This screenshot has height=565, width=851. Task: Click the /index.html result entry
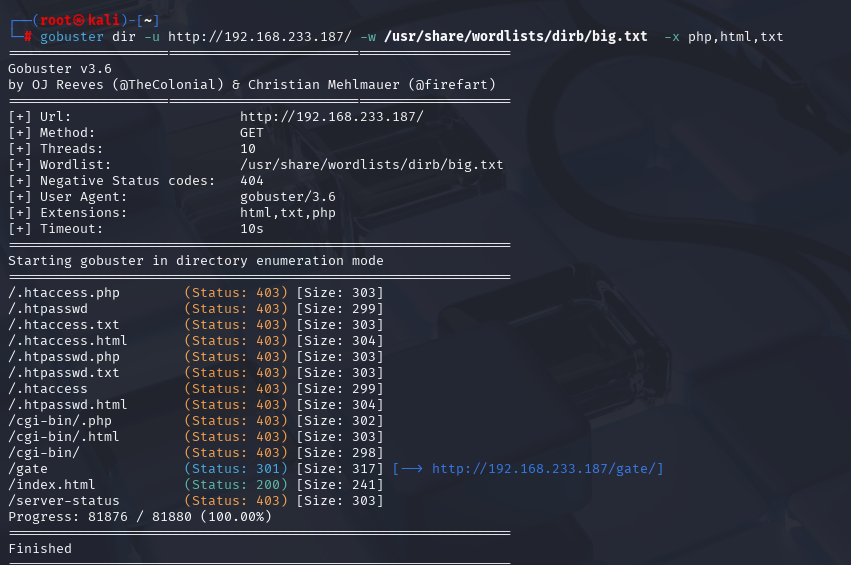(52, 485)
